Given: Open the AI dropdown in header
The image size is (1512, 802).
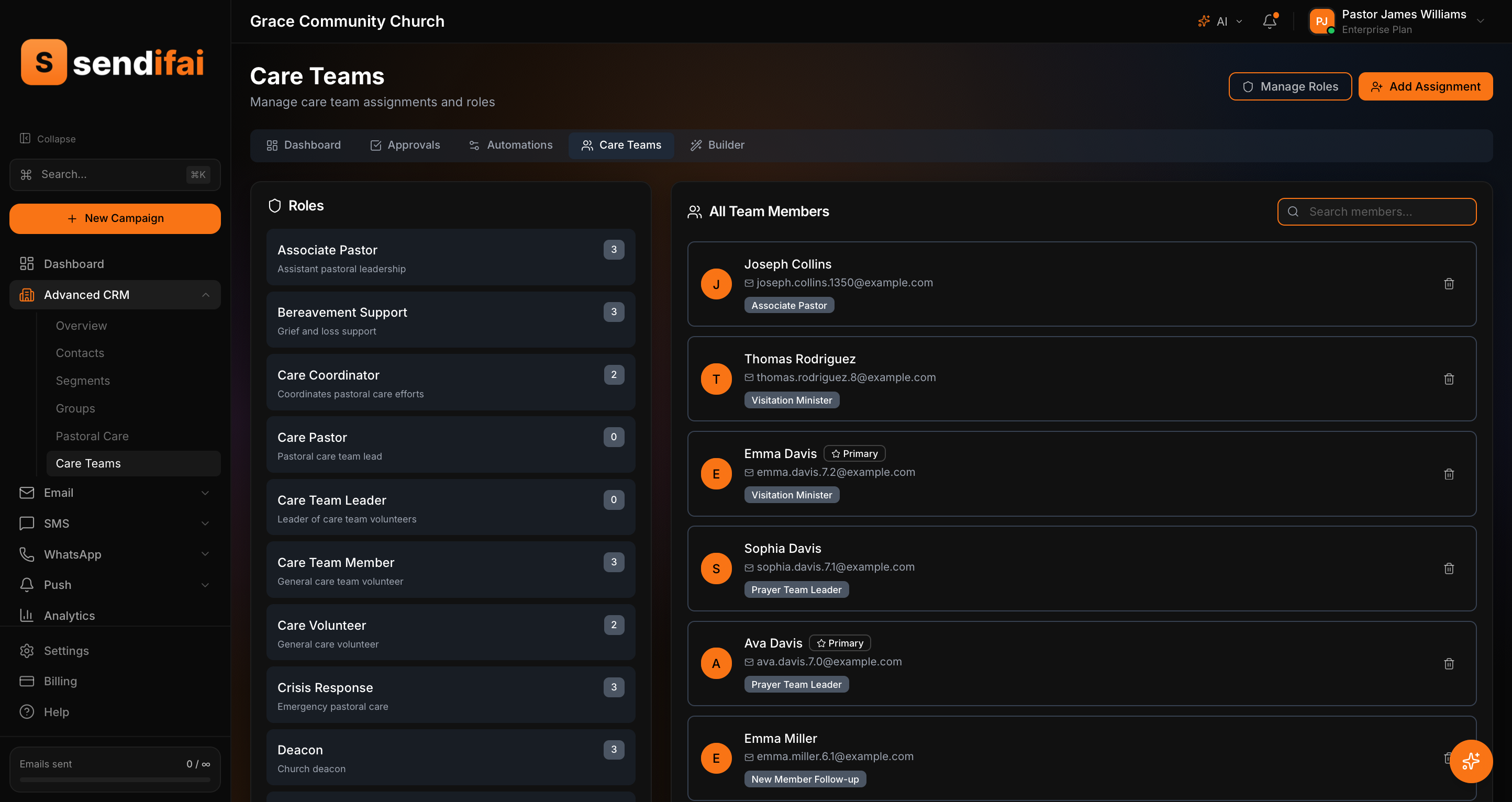Looking at the screenshot, I should click(1221, 21).
